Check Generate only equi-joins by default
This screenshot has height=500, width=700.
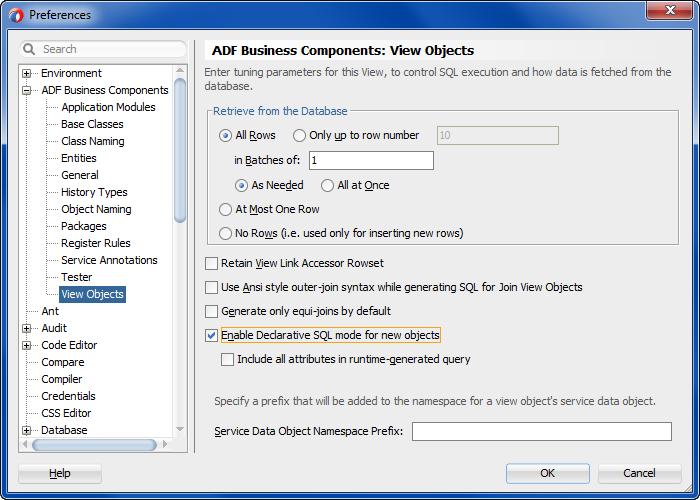(211, 311)
